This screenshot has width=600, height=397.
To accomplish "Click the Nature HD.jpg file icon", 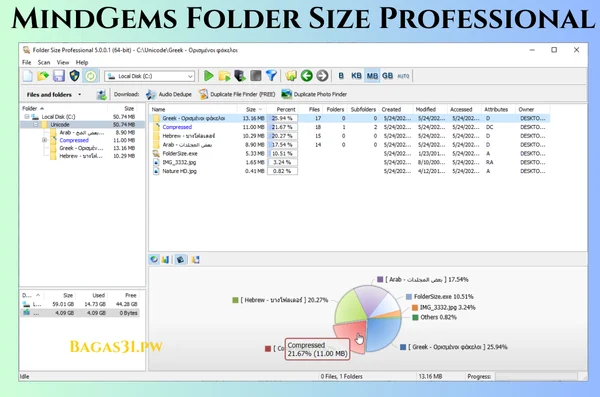I will (x=156, y=171).
